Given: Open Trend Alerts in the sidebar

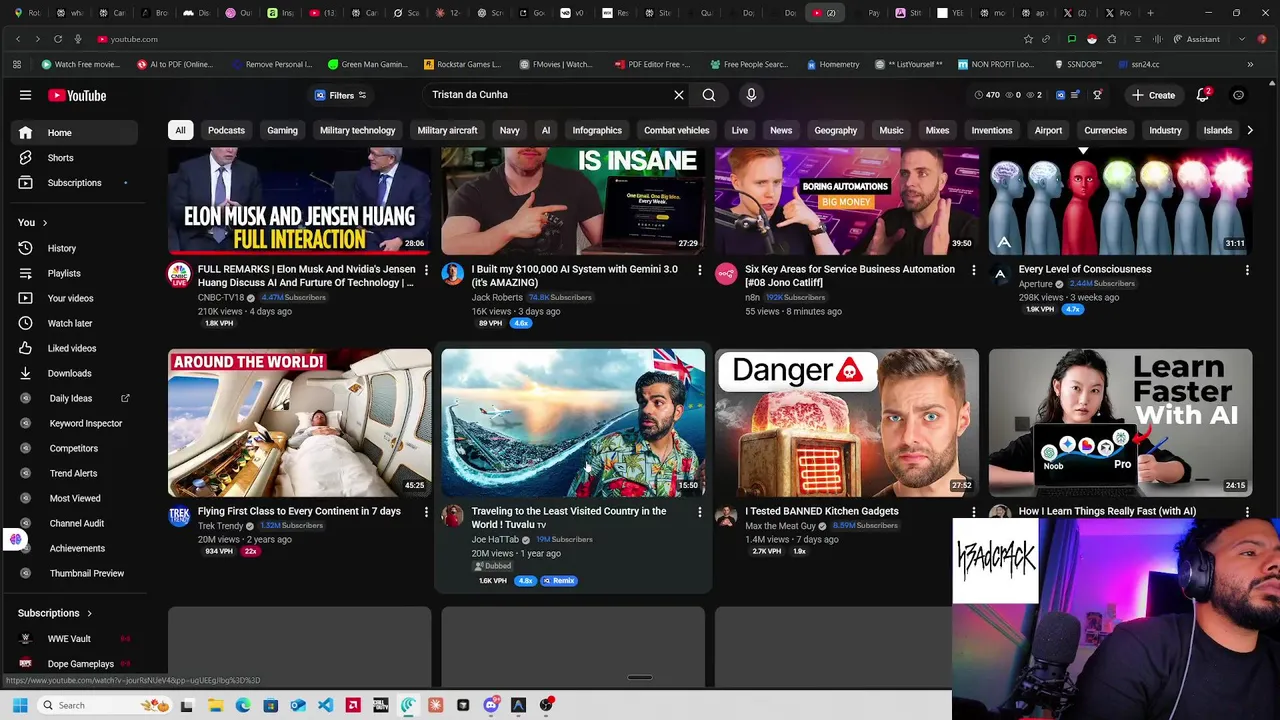Looking at the screenshot, I should [75, 473].
